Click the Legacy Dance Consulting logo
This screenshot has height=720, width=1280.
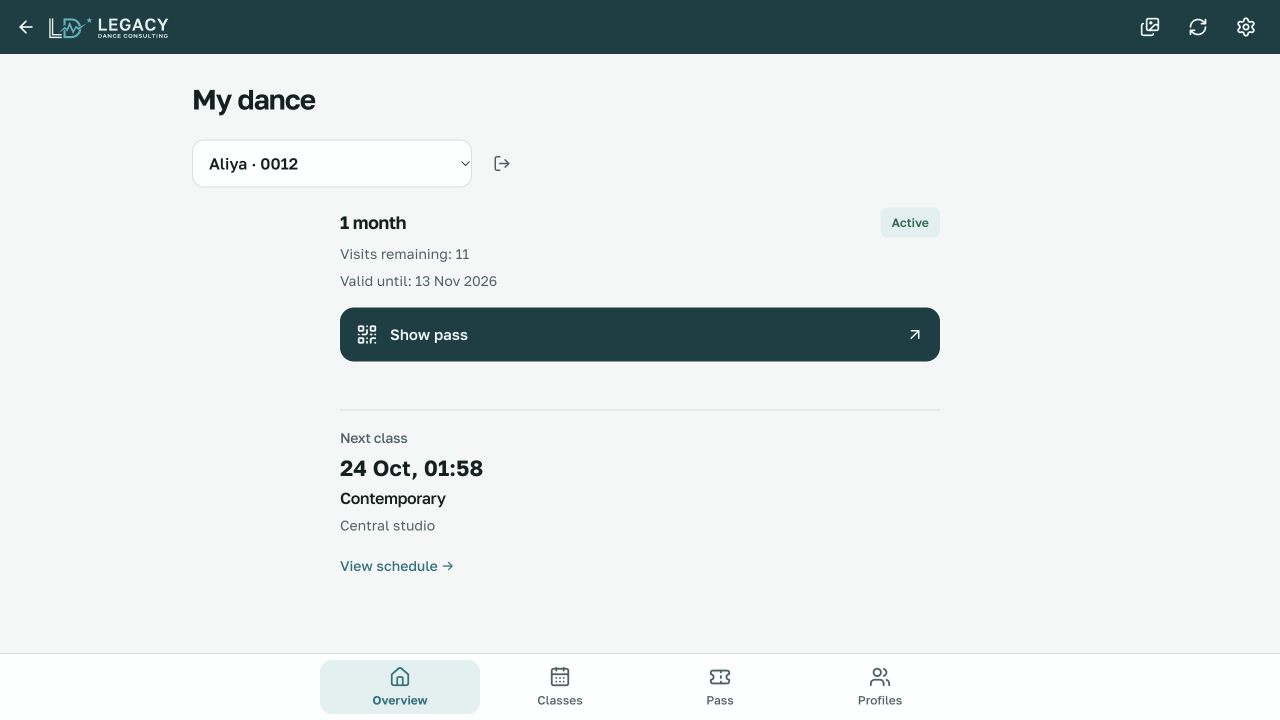[x=108, y=27]
